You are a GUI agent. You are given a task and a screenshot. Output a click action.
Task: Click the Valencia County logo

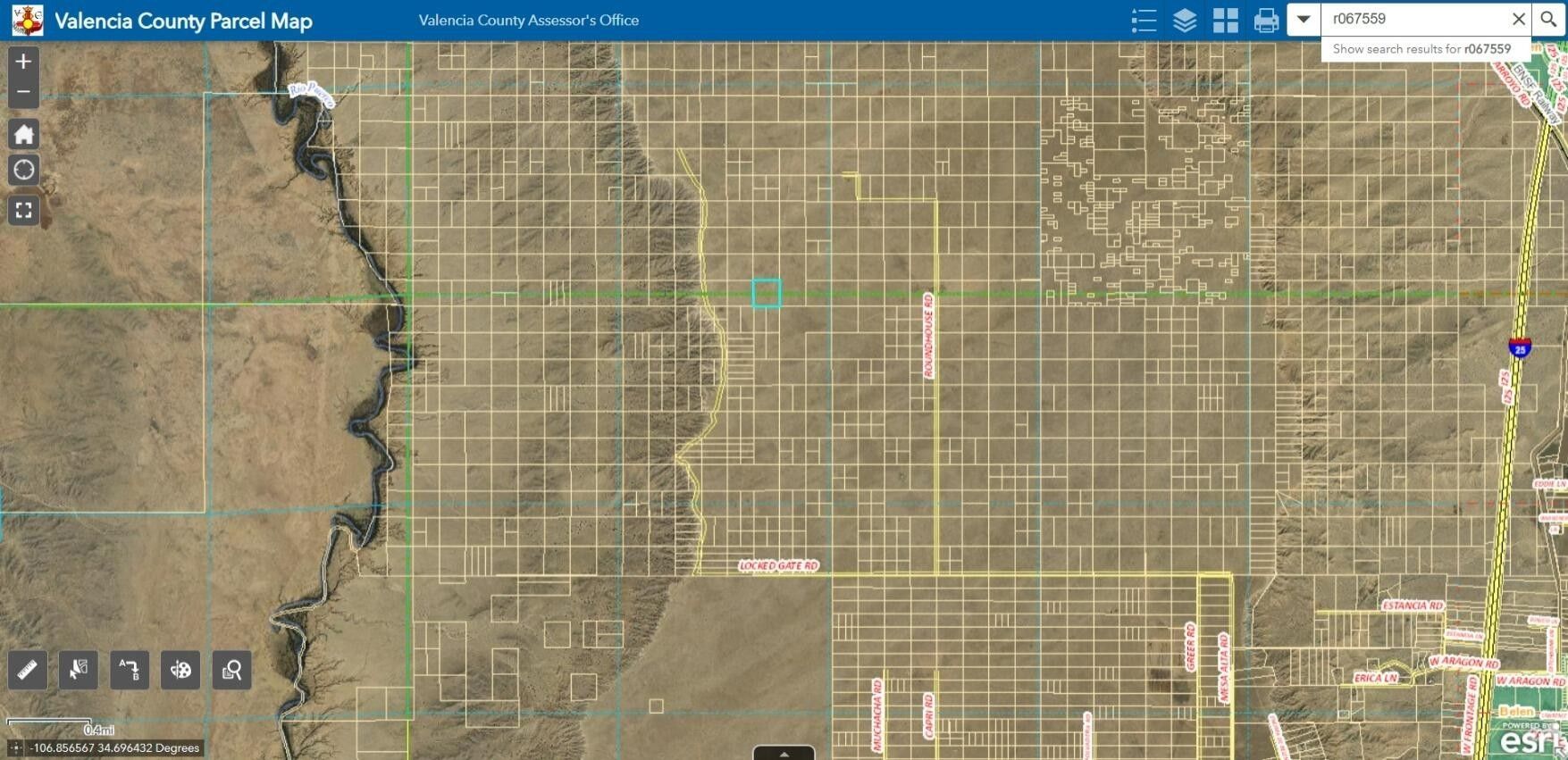pyautogui.click(x=28, y=20)
